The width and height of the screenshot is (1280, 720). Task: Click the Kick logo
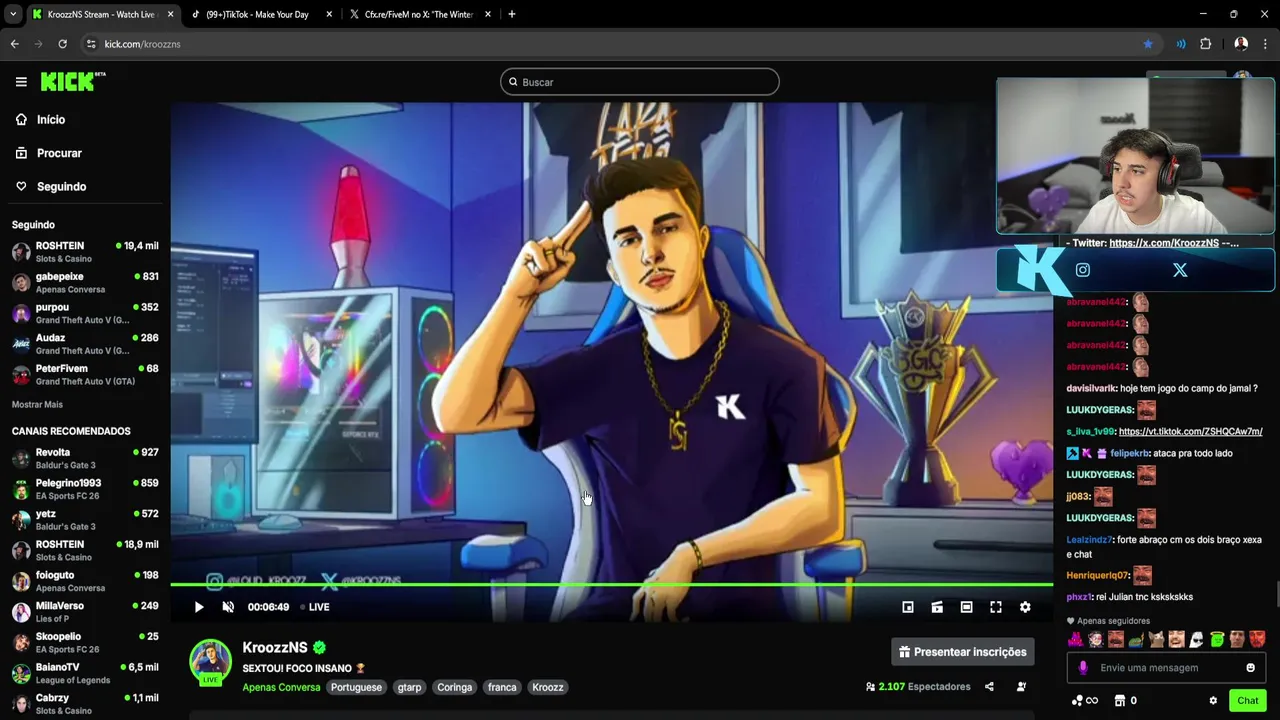[73, 82]
